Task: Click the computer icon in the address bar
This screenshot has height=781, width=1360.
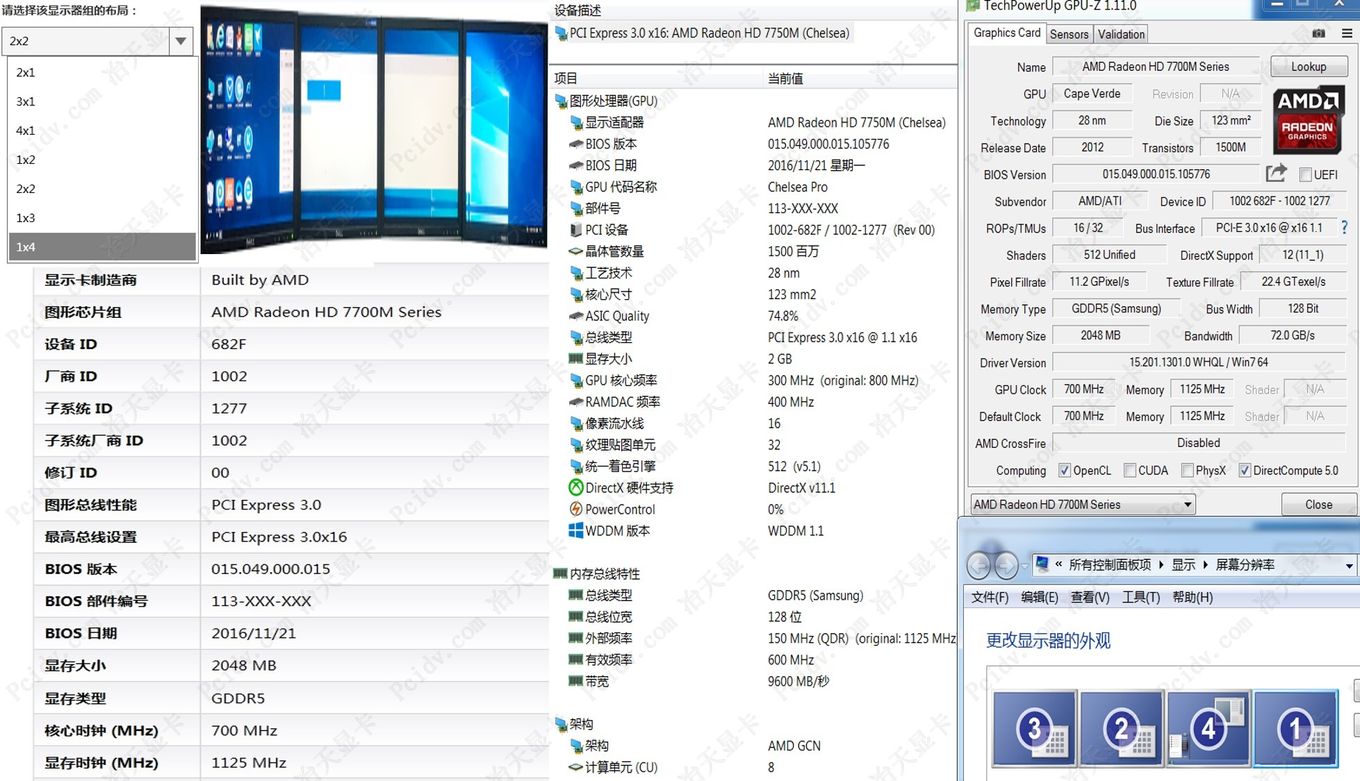Action: pos(1042,564)
